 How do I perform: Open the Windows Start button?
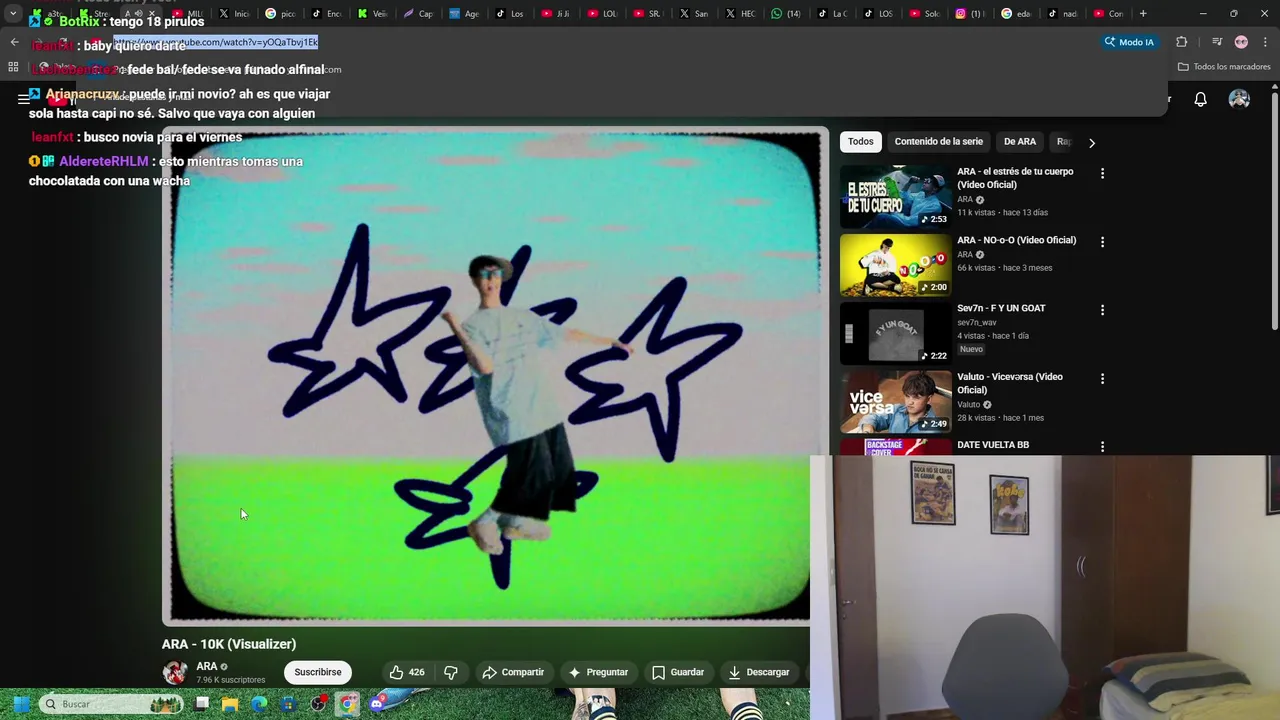pyautogui.click(x=20, y=704)
